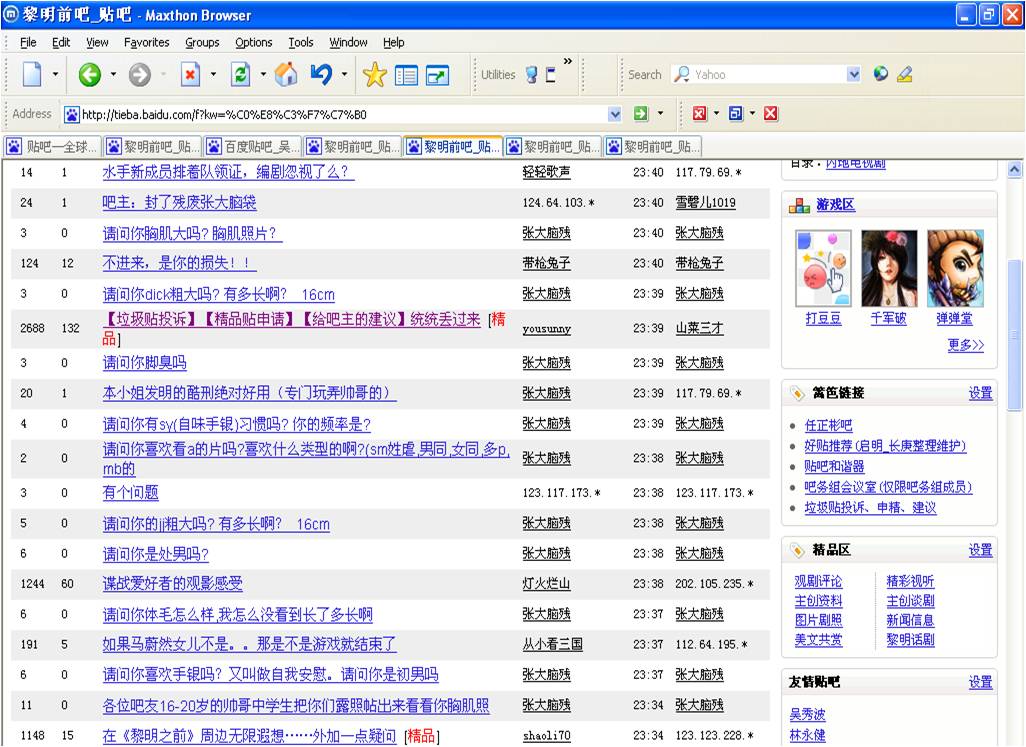Open the Tools menu
1026x747 pixels.
(x=300, y=42)
